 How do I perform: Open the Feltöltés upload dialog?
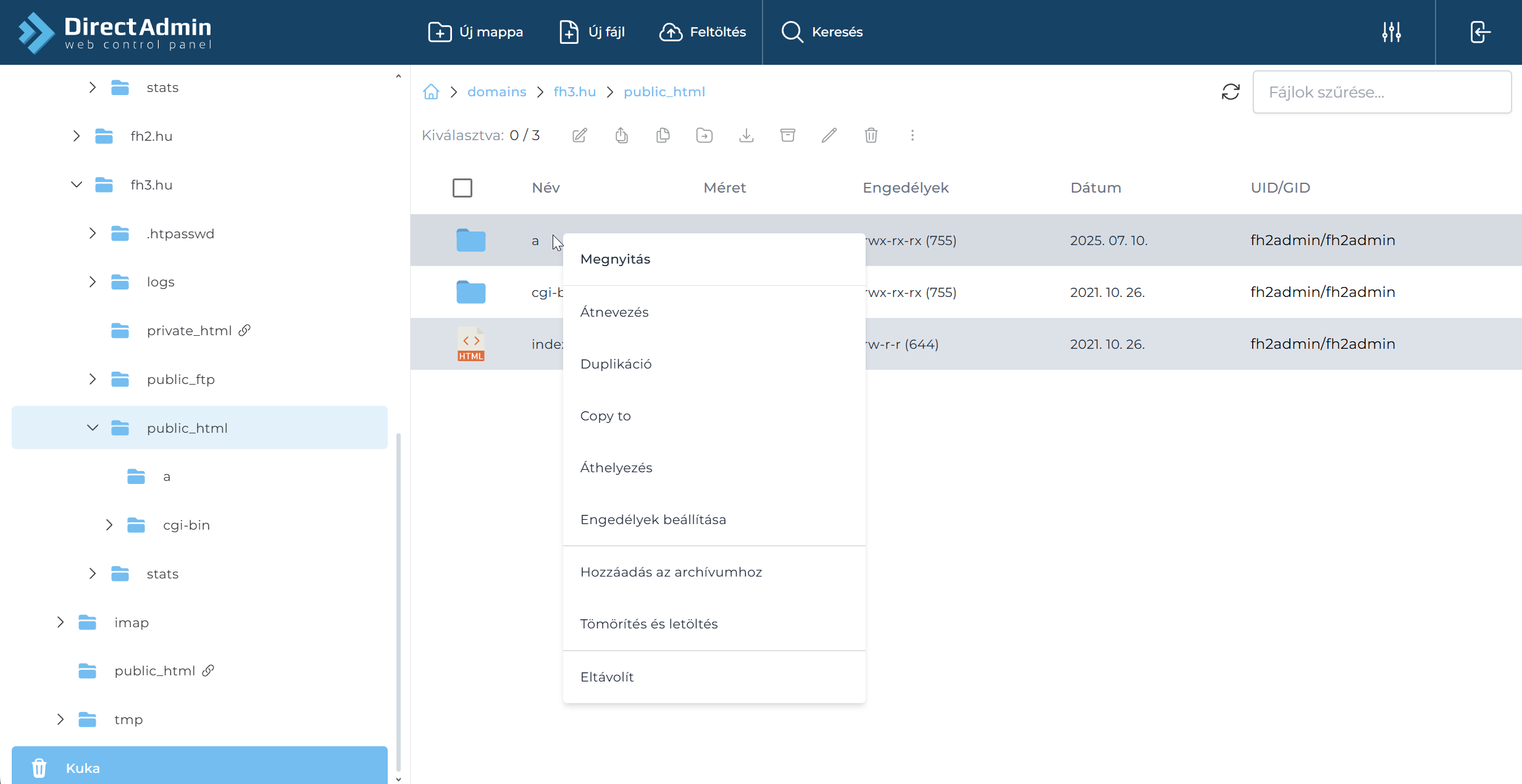pyautogui.click(x=703, y=32)
